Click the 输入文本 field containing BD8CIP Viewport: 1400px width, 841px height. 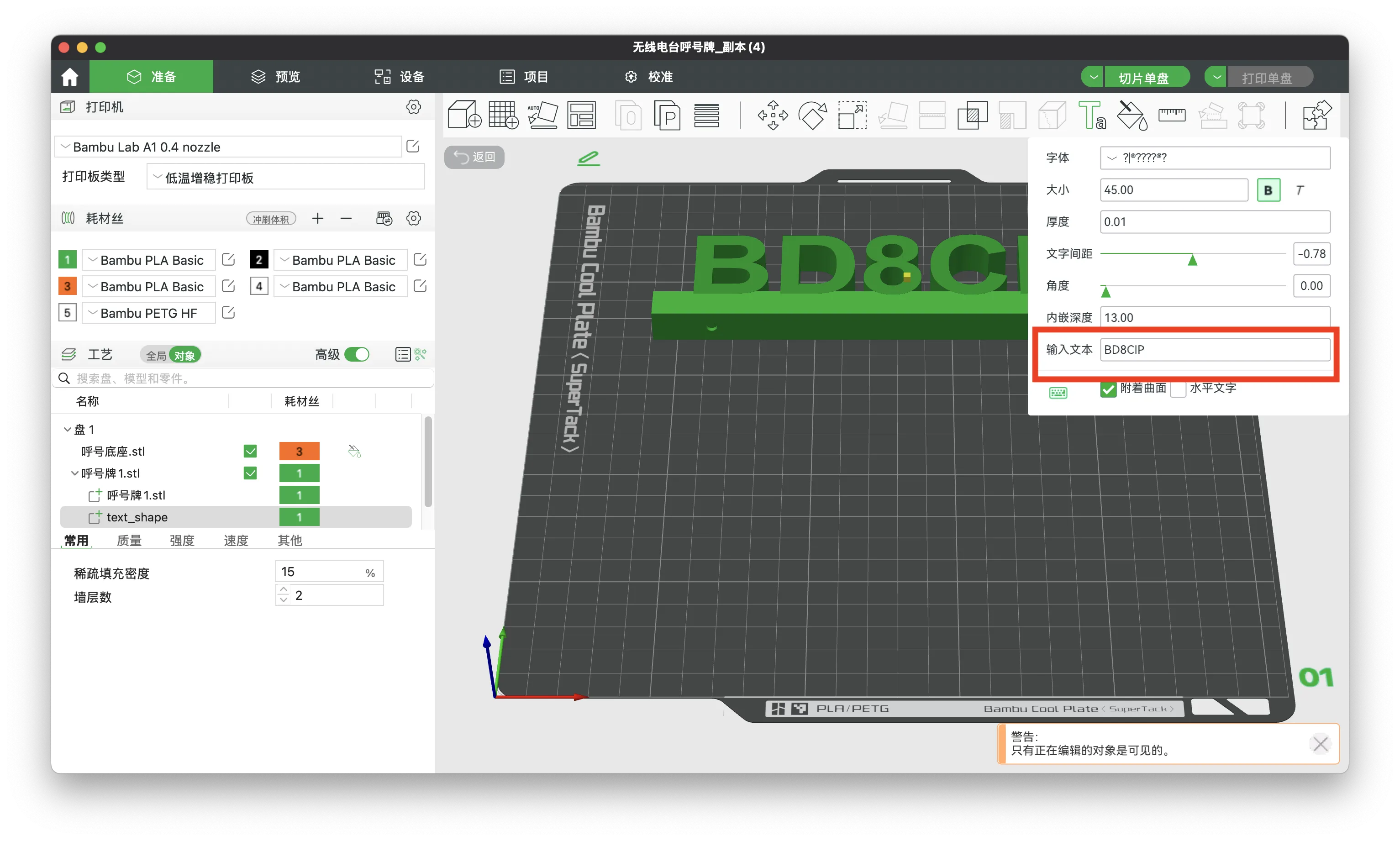(1215, 350)
